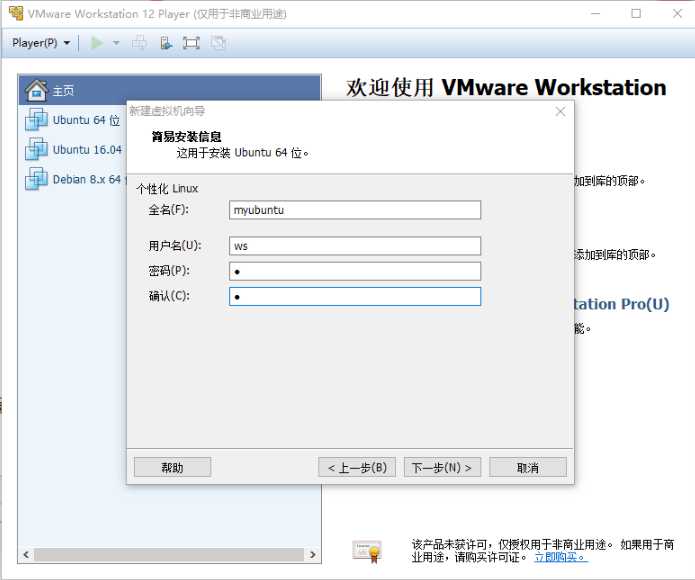This screenshot has height=580, width=695.
Task: Click the Ubuntu 16.04 VM icon
Action: (x=36, y=149)
